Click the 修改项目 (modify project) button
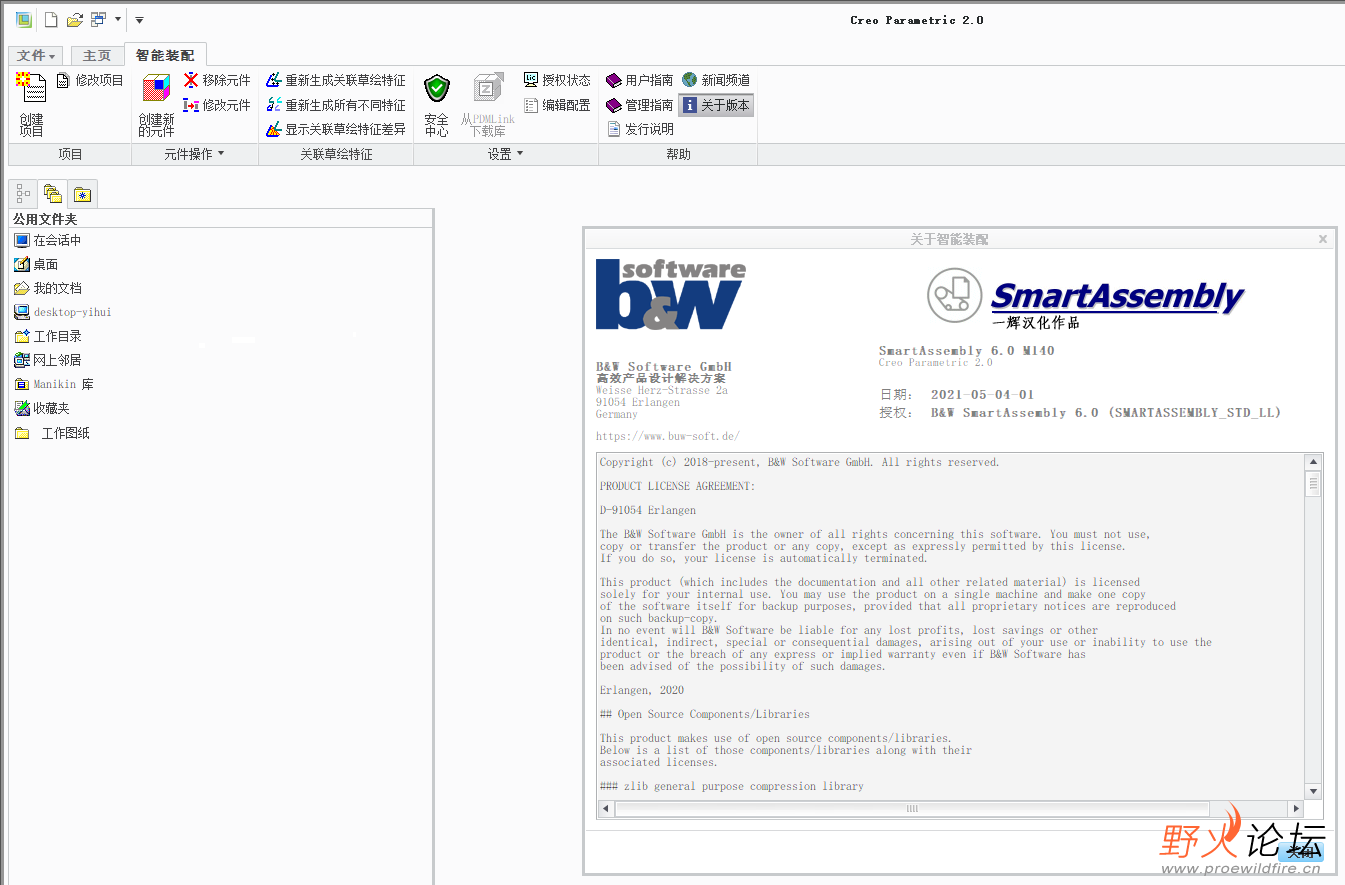The height and width of the screenshot is (885, 1345). coord(90,80)
